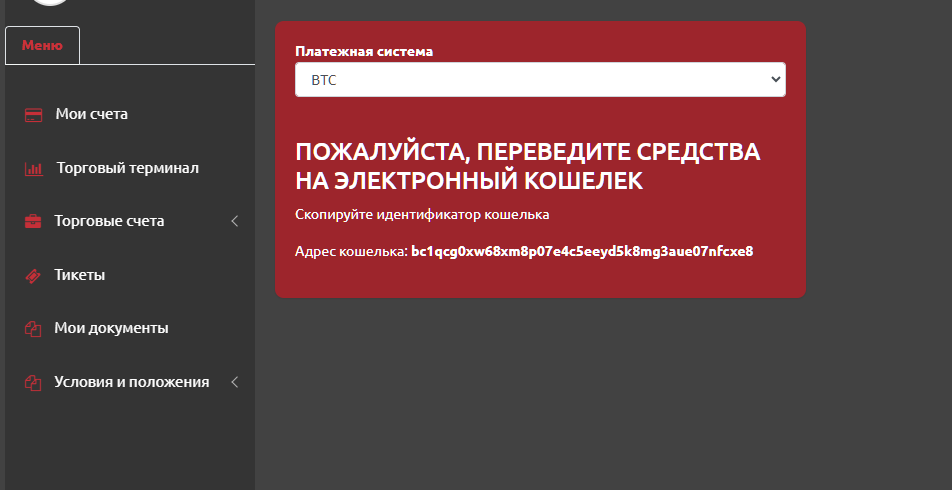Click the briefcase icon for Торговые счета
The width and height of the screenshot is (952, 490).
tap(33, 222)
